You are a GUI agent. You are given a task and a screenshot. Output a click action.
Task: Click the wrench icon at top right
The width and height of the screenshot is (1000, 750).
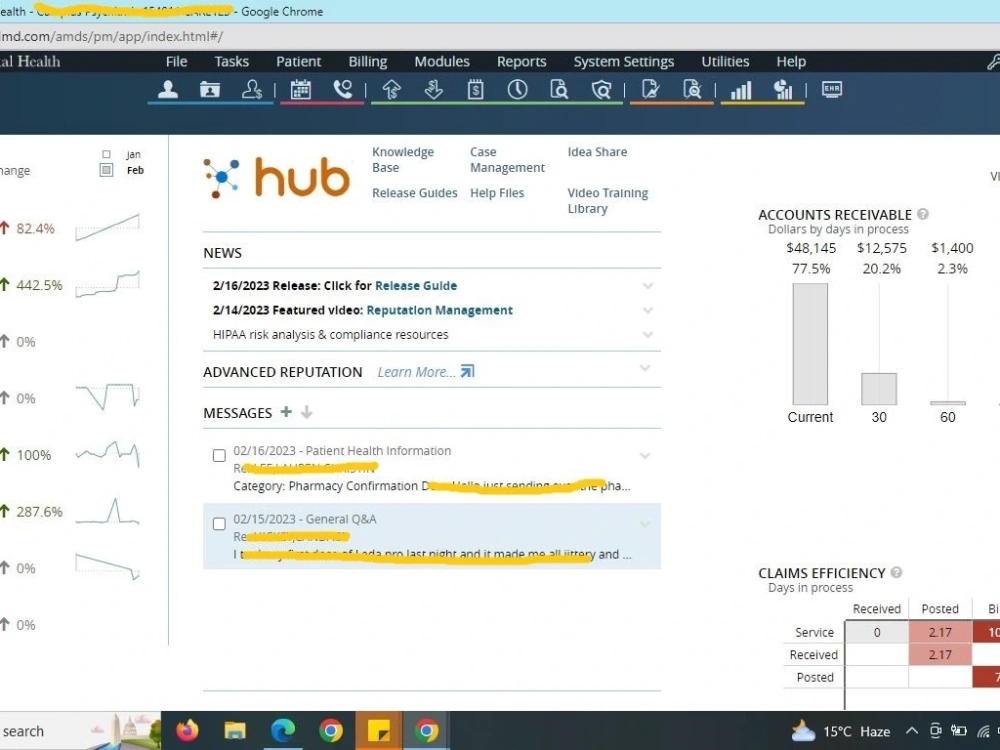pos(993,62)
